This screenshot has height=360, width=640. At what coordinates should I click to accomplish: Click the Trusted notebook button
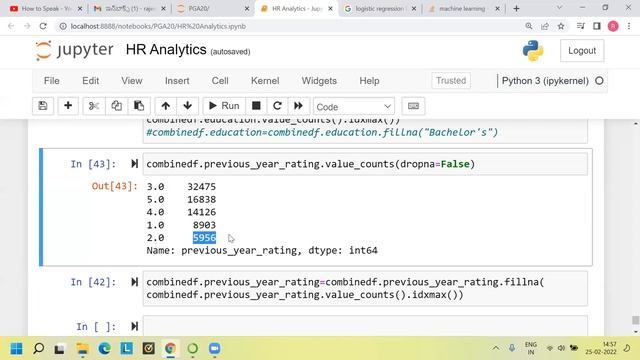451,81
